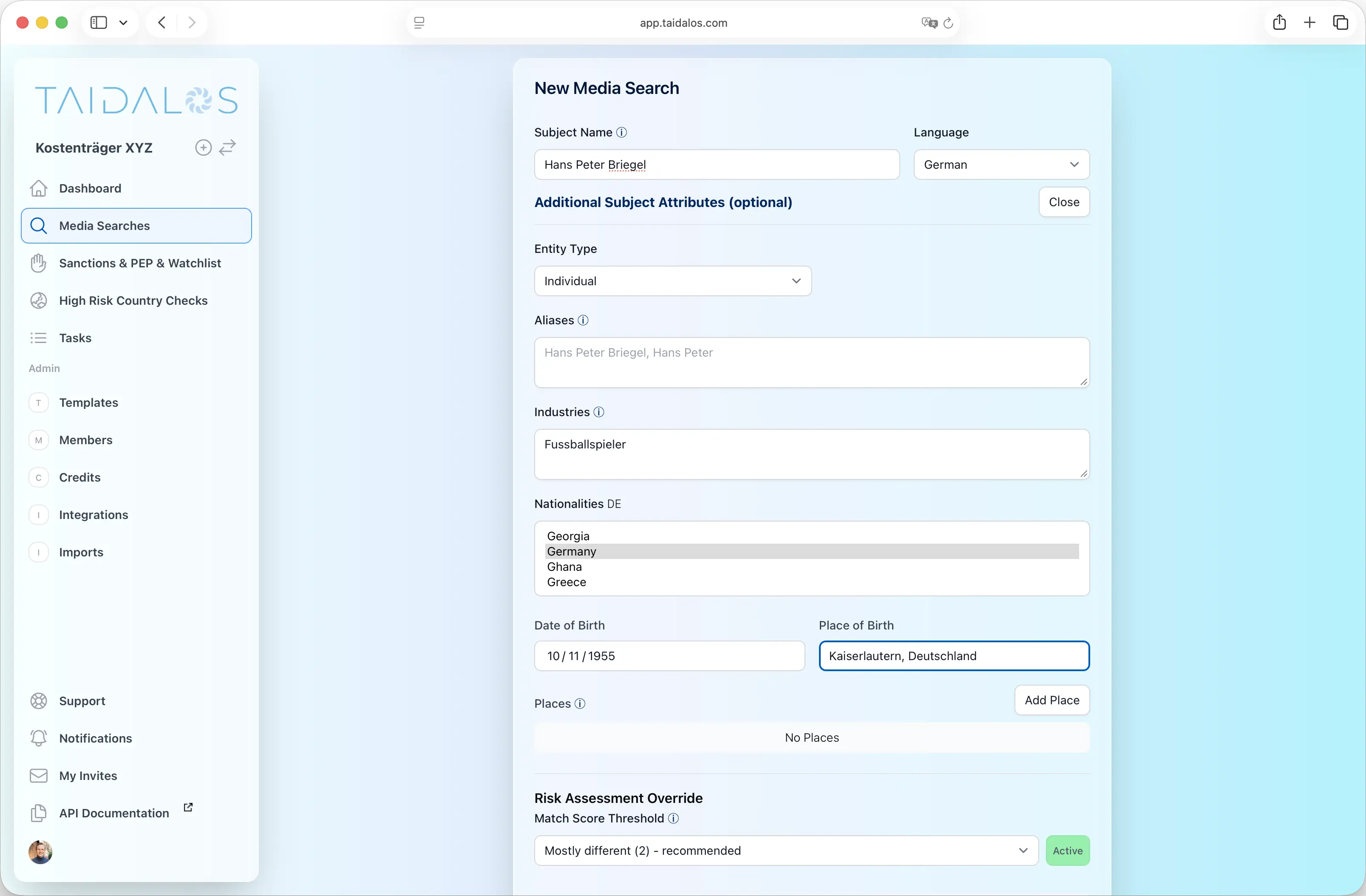Navigate to the Dashboard section

(90, 188)
